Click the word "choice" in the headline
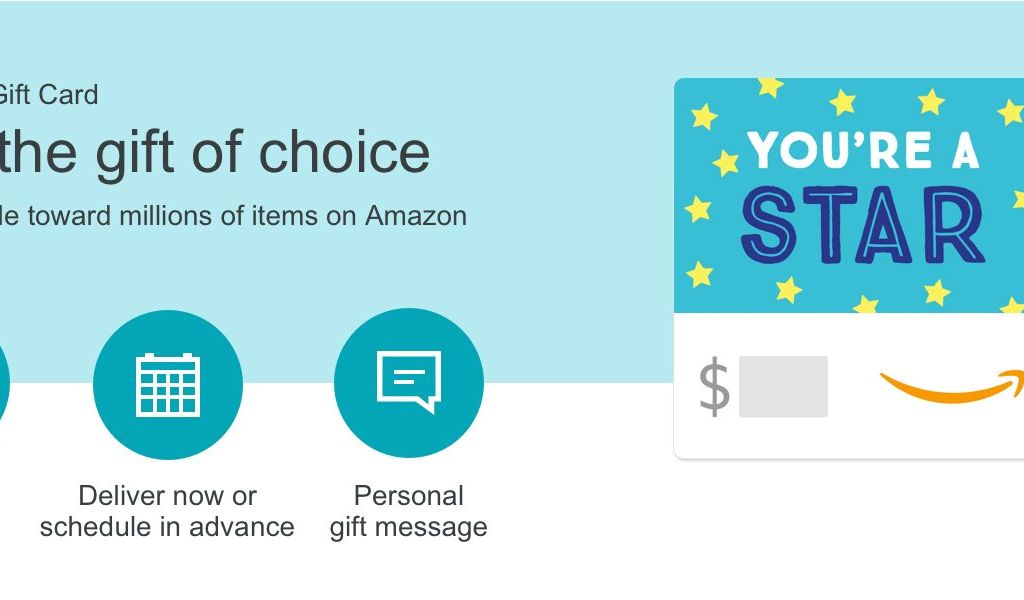 [345, 151]
